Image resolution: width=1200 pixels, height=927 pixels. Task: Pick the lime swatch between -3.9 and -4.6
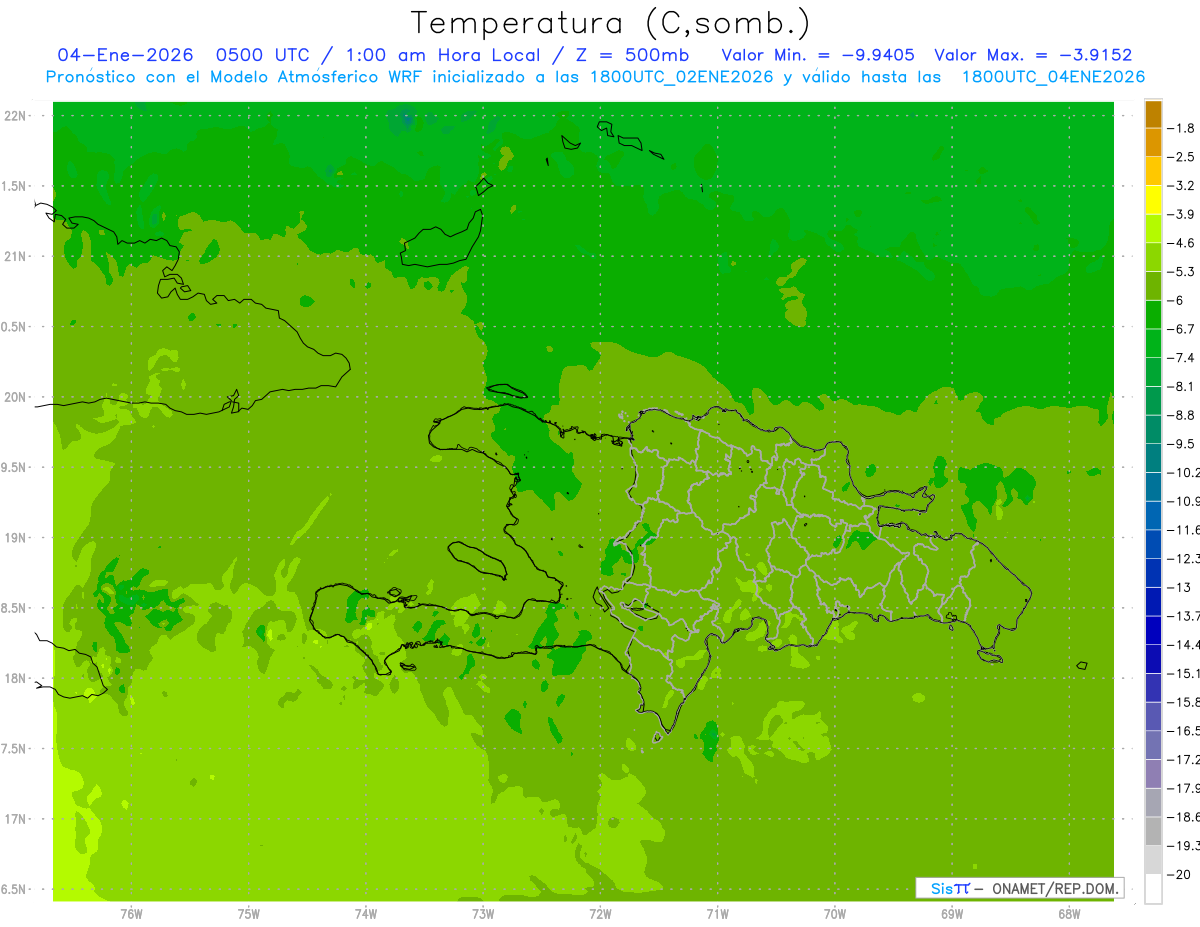[1153, 229]
